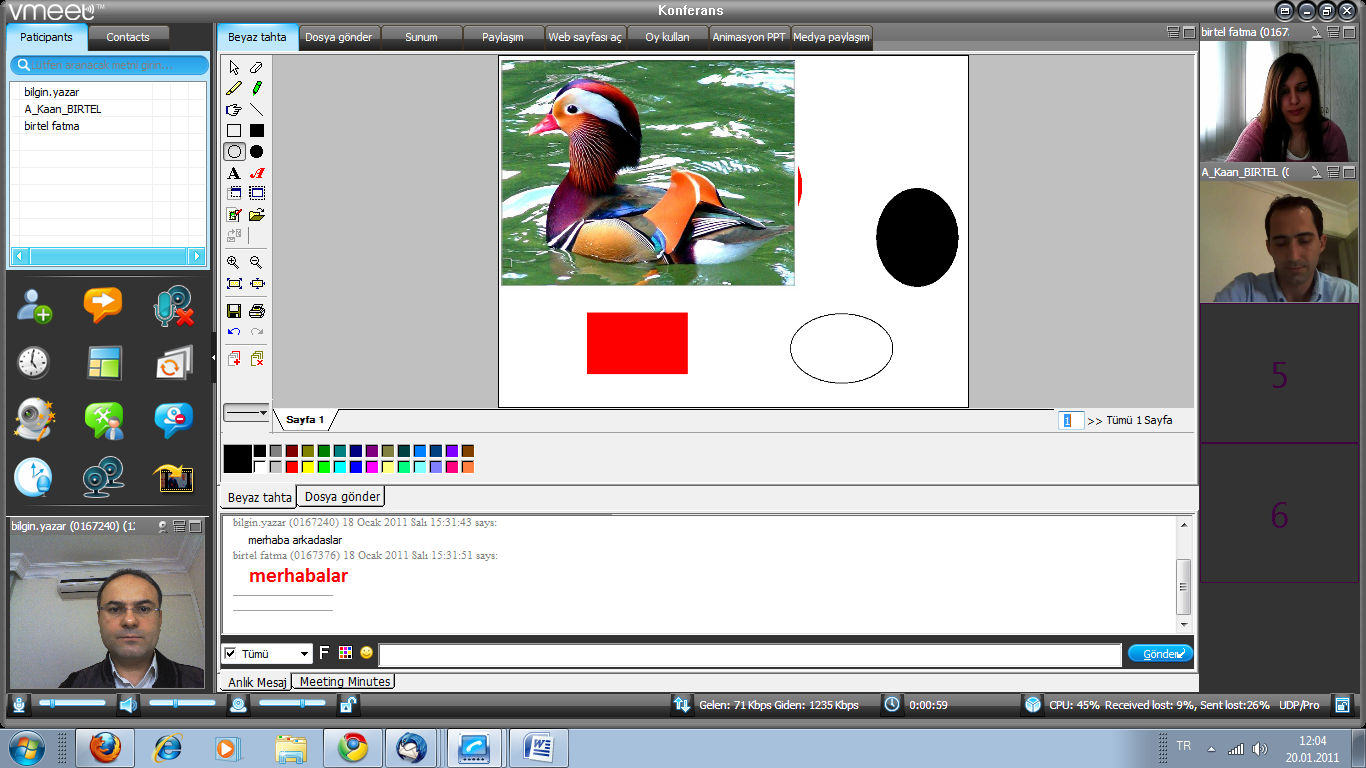Pick the green highlighter tool
Viewport: 1366px width, 768px height.
click(x=257, y=88)
